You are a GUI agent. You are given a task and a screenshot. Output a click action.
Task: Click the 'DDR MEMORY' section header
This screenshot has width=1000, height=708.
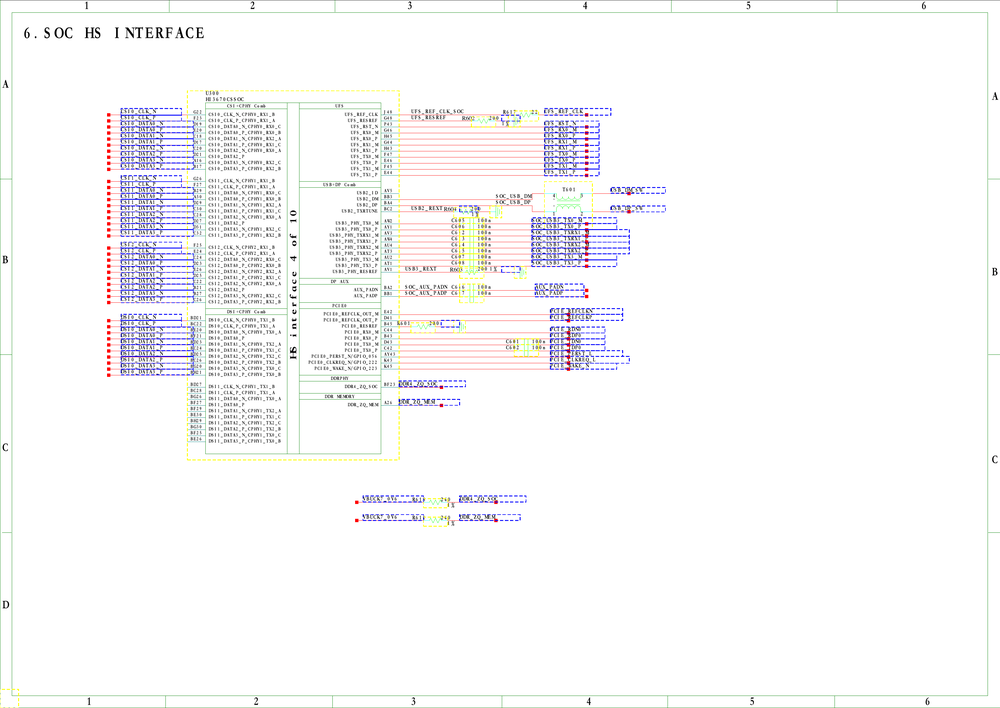pos(339,396)
